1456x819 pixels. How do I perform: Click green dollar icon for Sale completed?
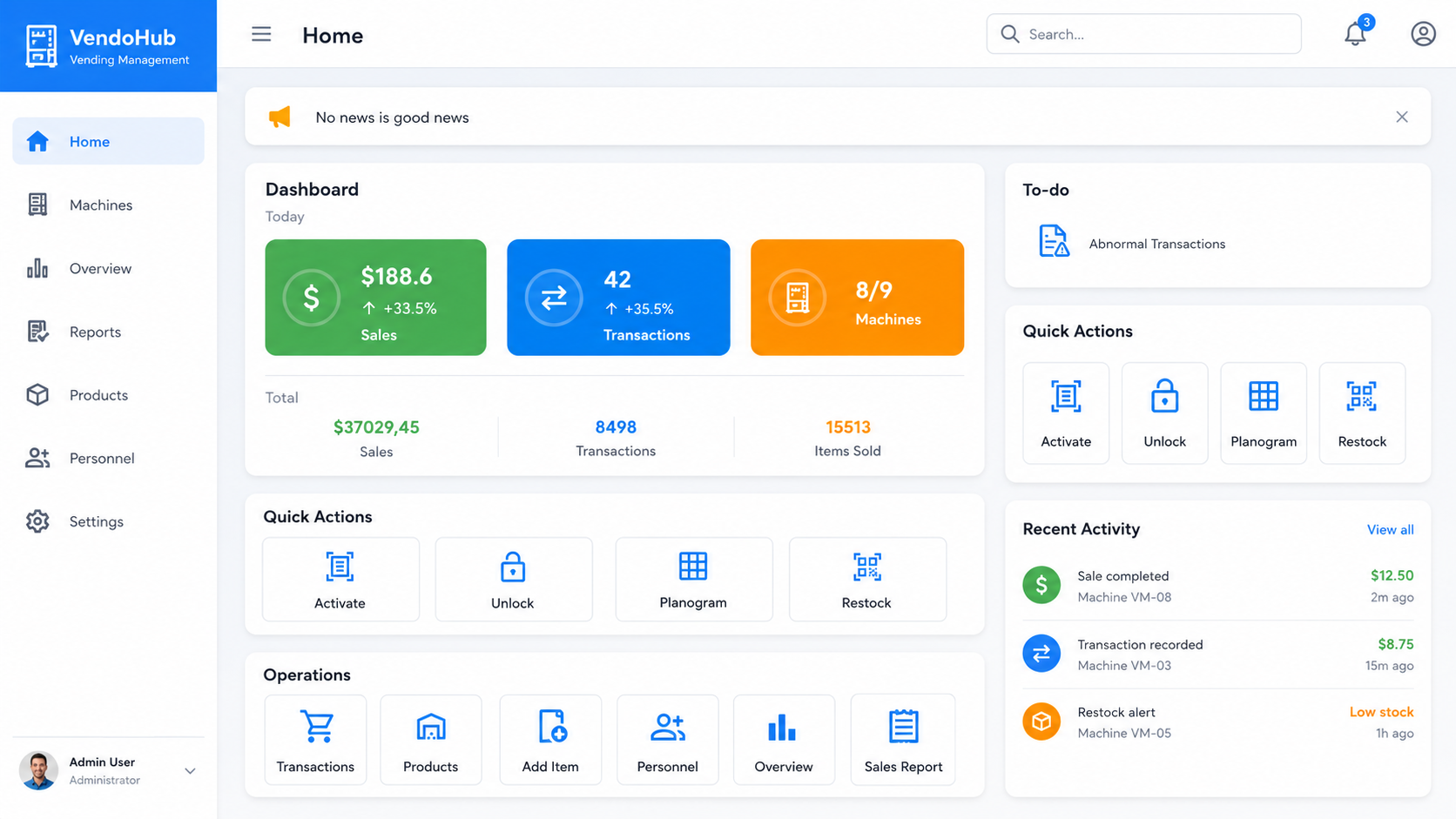[1041, 585]
